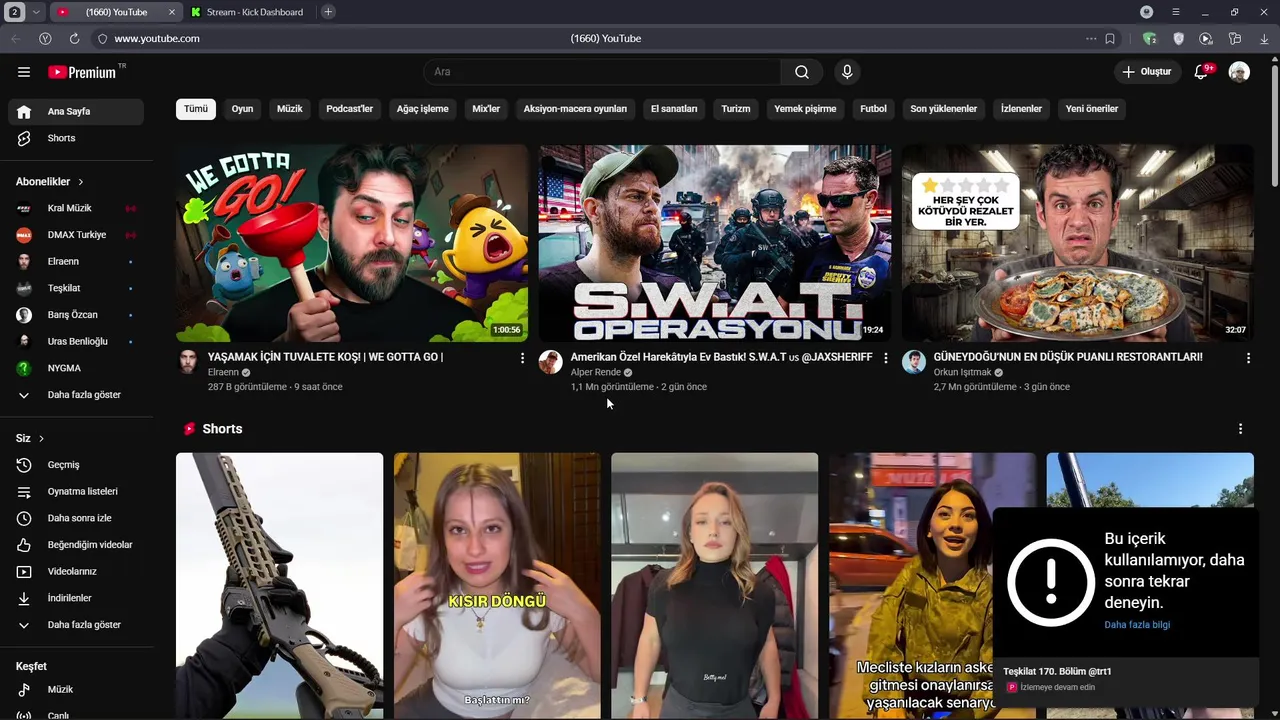Open İndirilenler in sidebar
The image size is (1280, 720).
(76, 598)
